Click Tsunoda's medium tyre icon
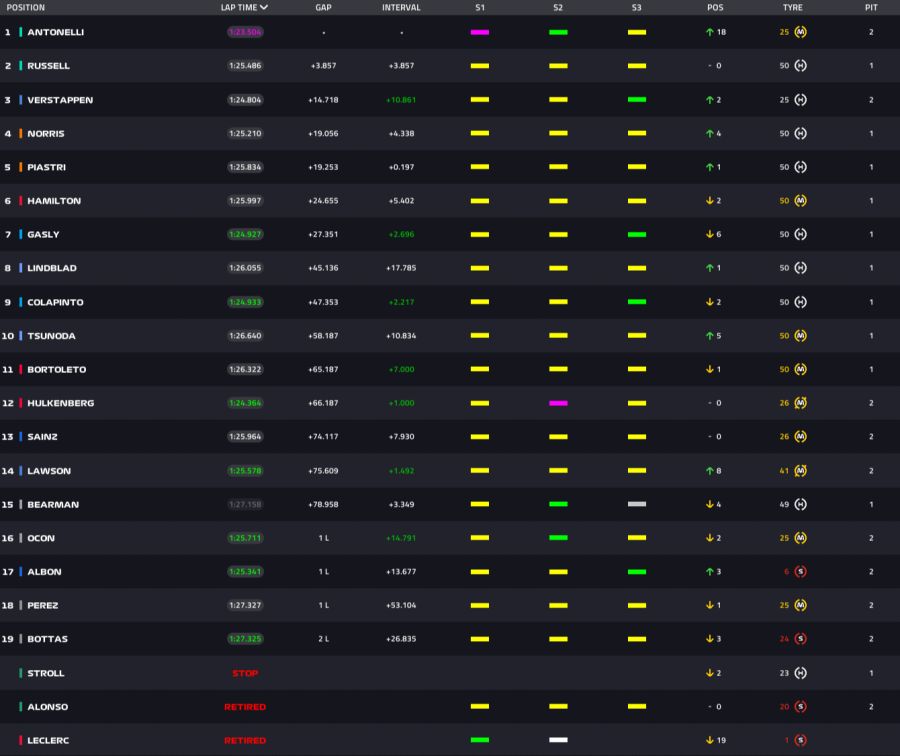This screenshot has width=900, height=756. pyautogui.click(x=801, y=335)
